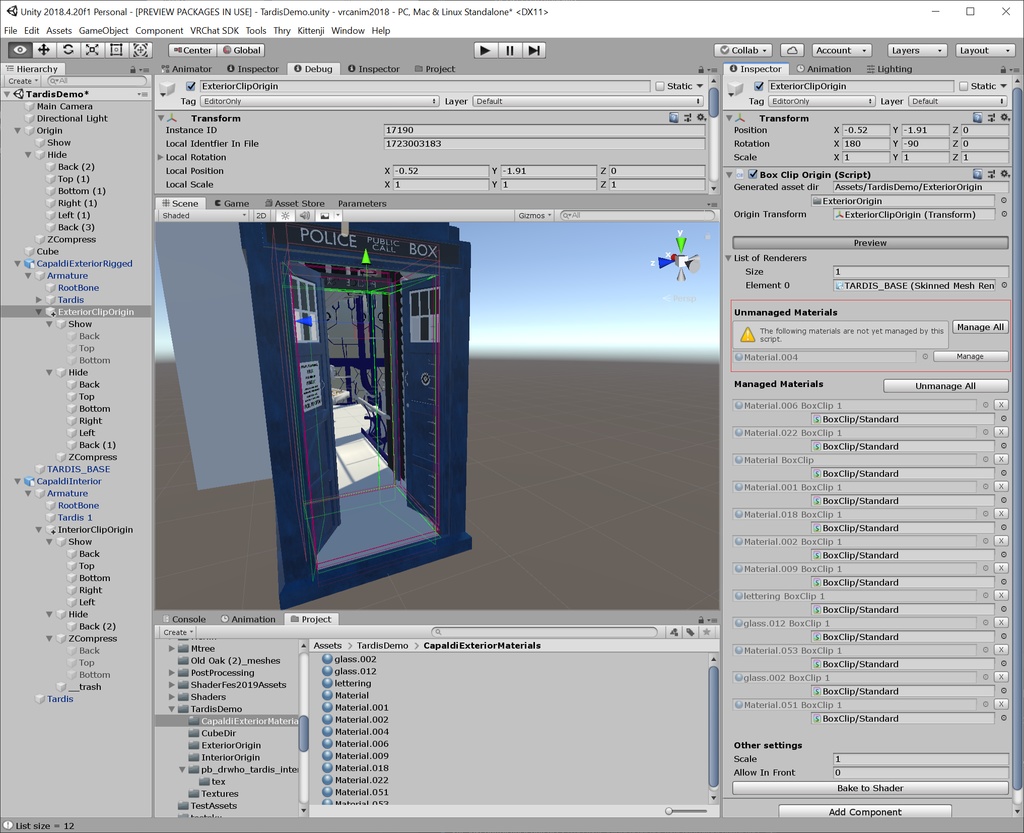
Task: Select the Scale tool
Action: pyautogui.click(x=91, y=50)
